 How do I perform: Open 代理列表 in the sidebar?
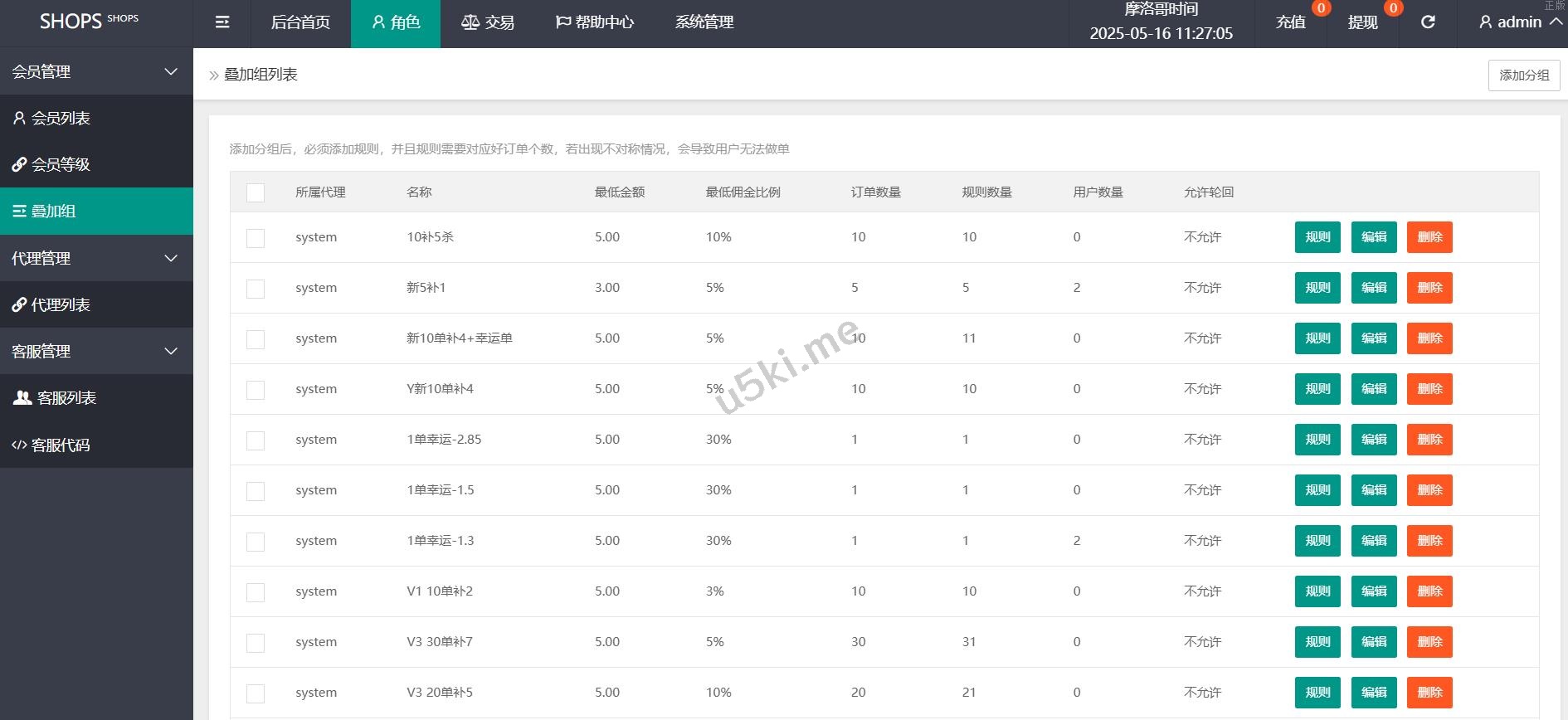pyautogui.click(x=61, y=305)
